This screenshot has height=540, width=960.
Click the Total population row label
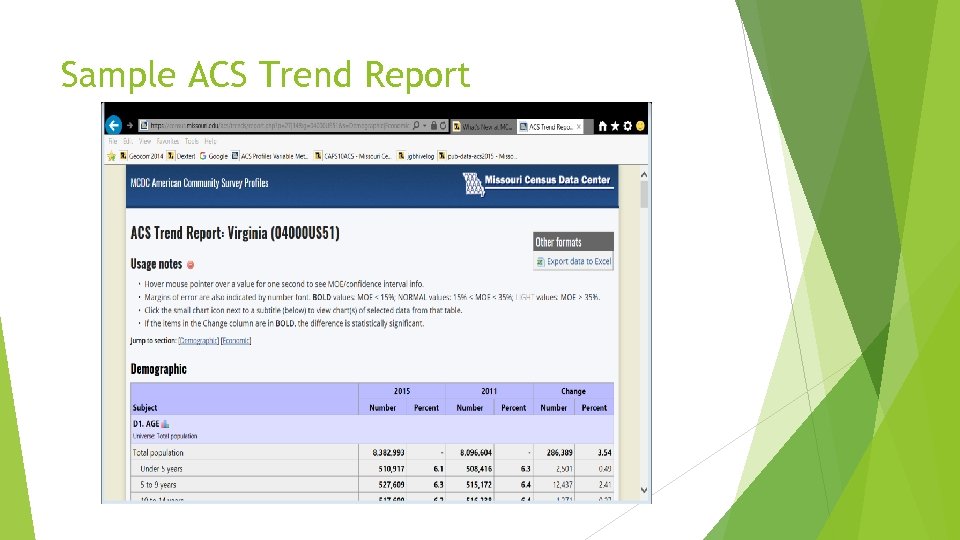tap(158, 453)
